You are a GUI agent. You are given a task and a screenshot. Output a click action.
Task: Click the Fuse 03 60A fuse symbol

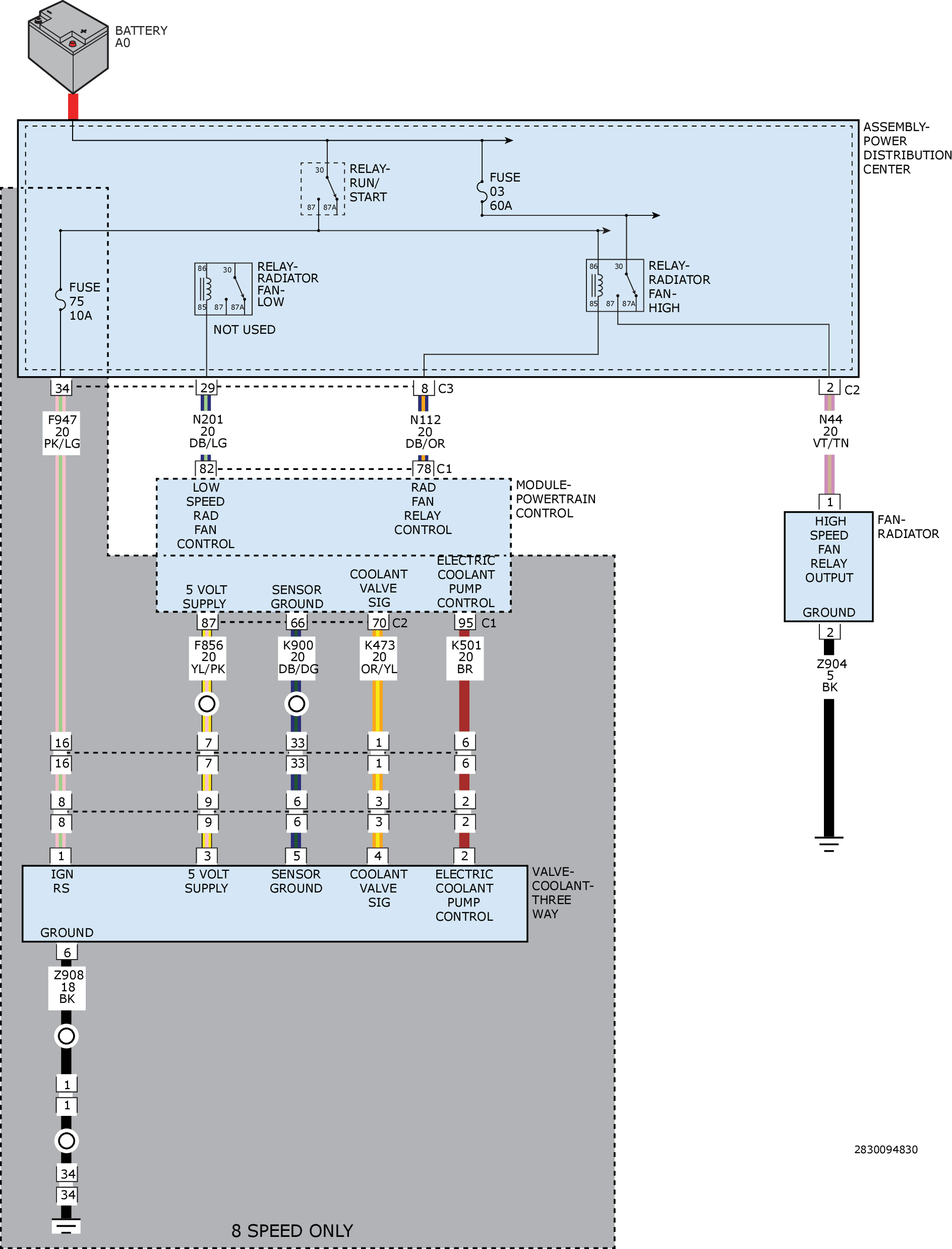482,191
